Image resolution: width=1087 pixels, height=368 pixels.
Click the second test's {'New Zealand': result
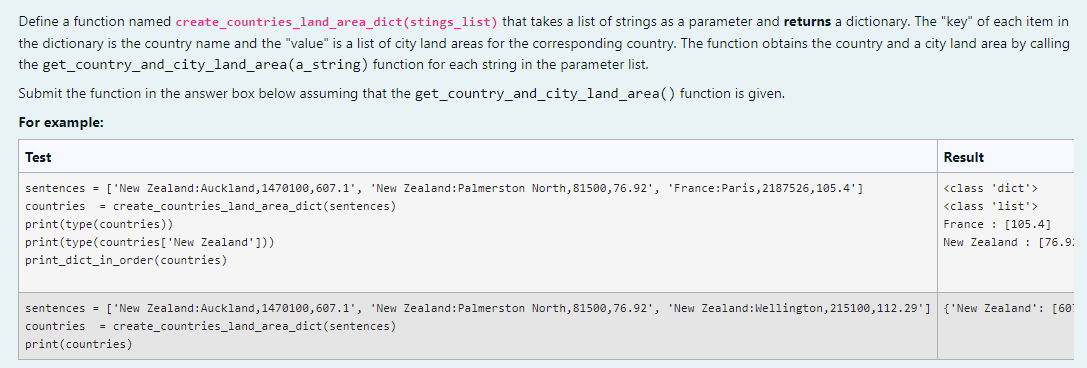click(x=1009, y=308)
